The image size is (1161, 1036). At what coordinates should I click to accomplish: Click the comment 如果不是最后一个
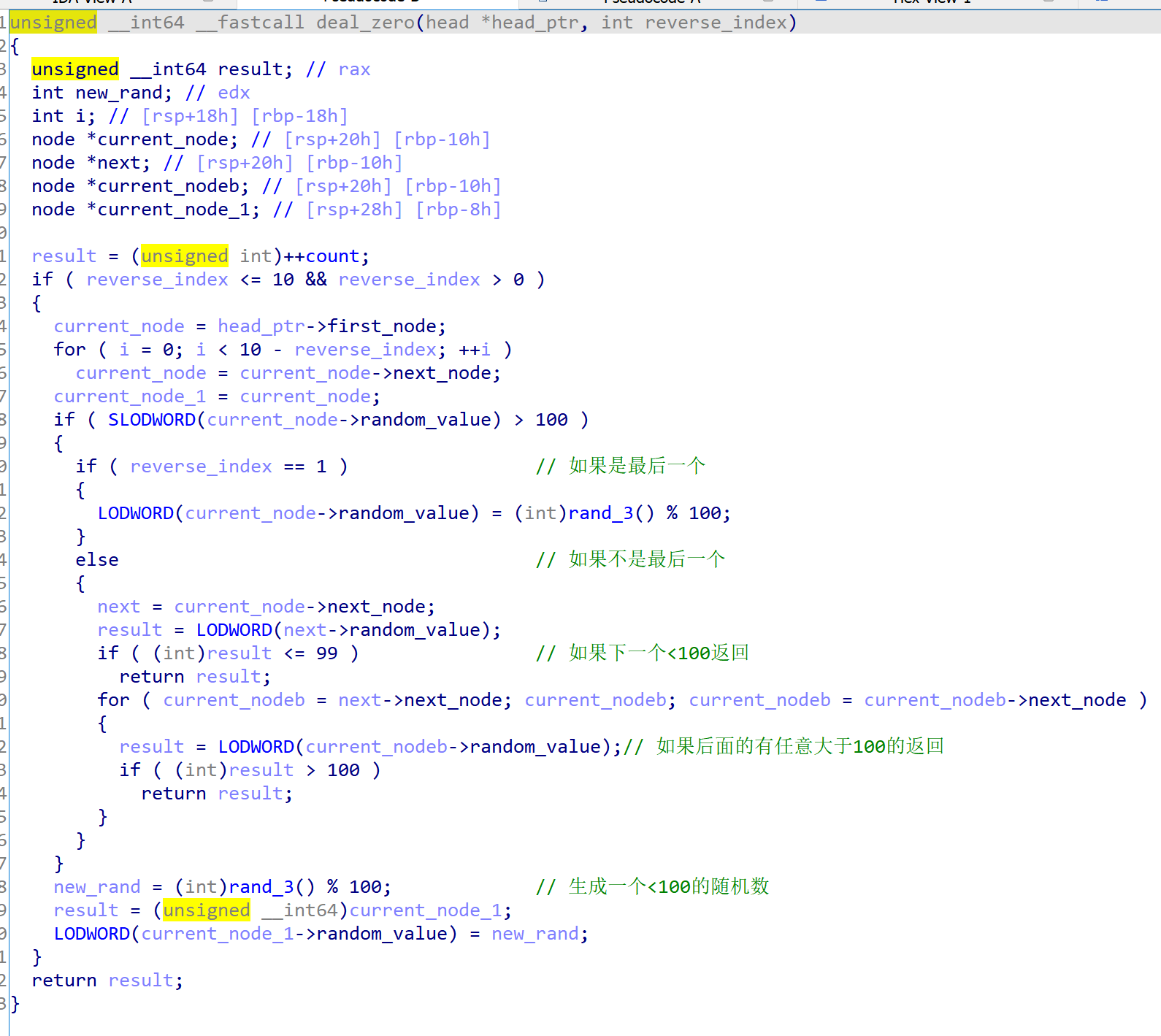646,560
